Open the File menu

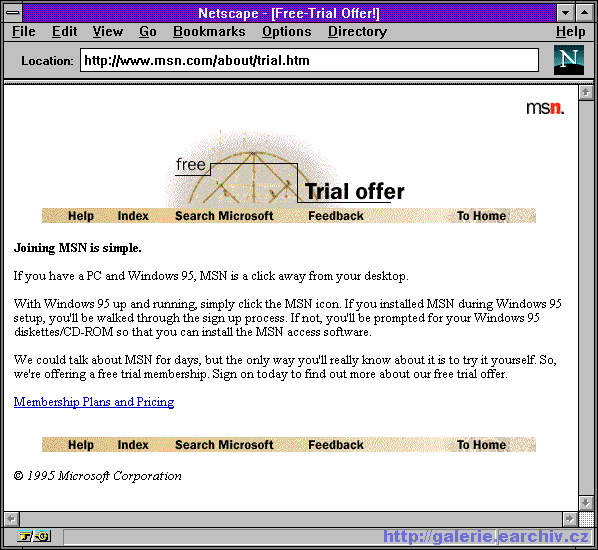click(x=24, y=31)
